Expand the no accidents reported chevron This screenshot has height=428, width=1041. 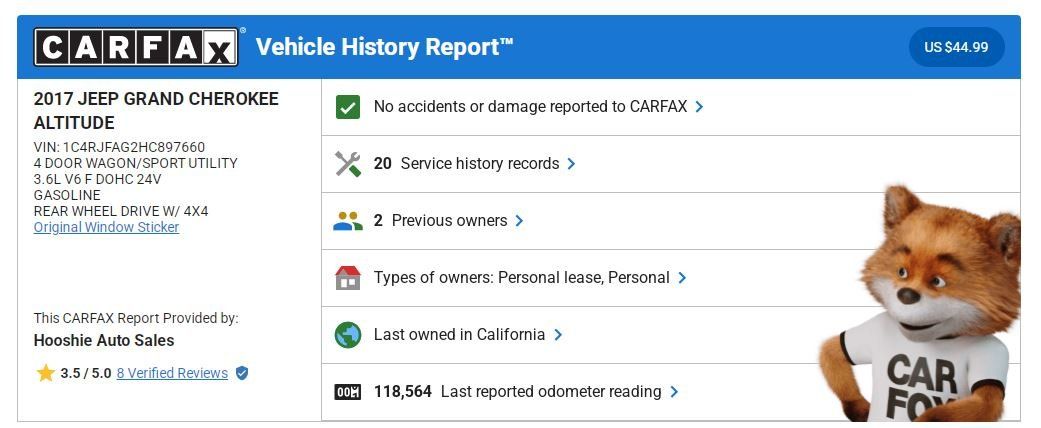point(699,107)
